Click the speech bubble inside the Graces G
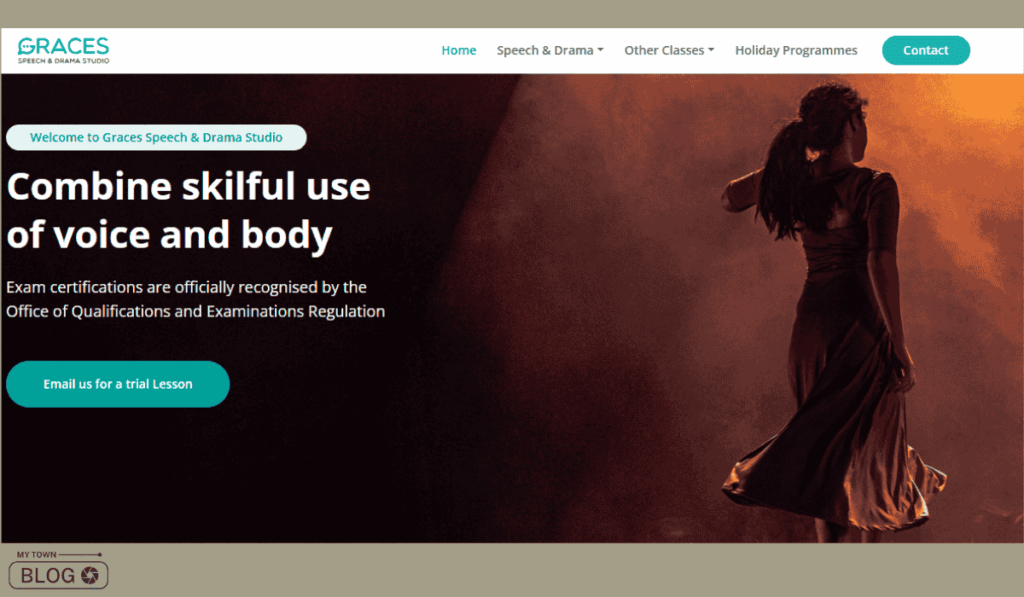The width and height of the screenshot is (1024, 597). point(25,47)
